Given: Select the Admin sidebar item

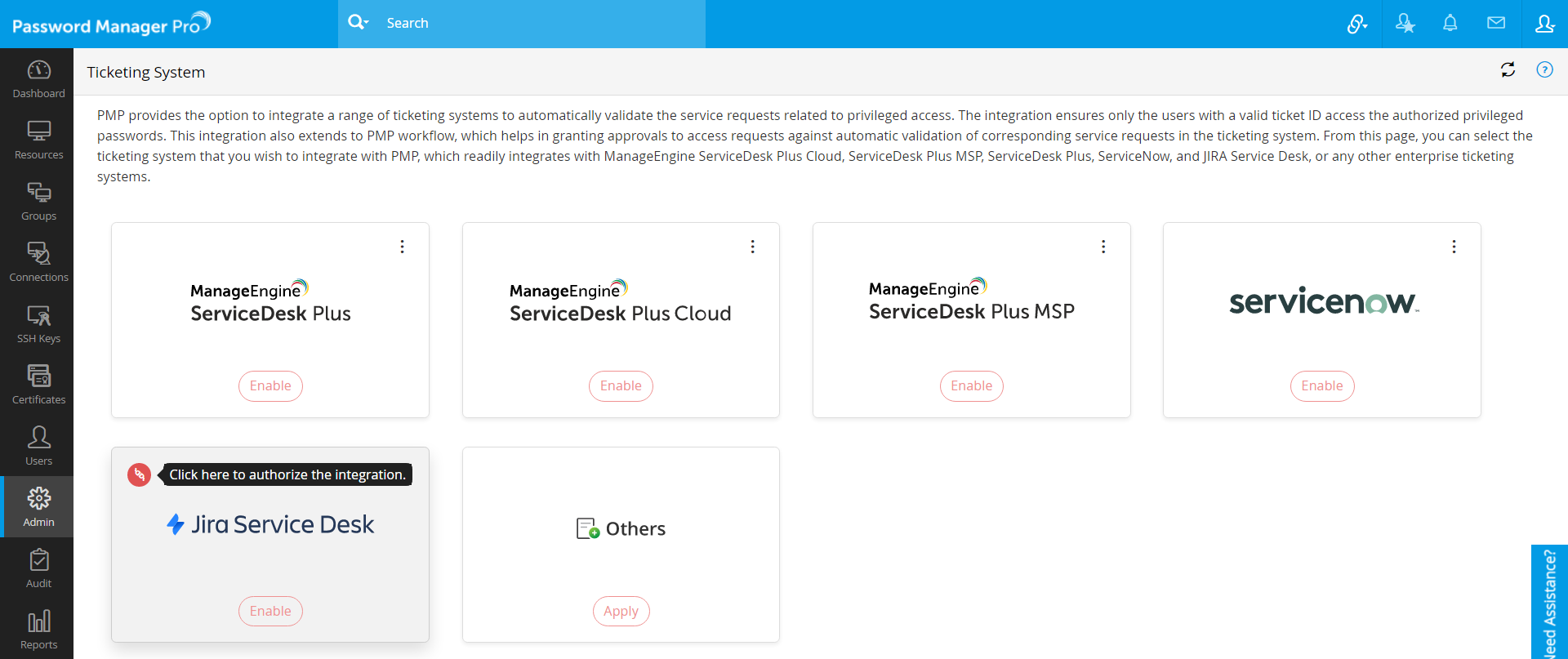Looking at the screenshot, I should pos(38,507).
